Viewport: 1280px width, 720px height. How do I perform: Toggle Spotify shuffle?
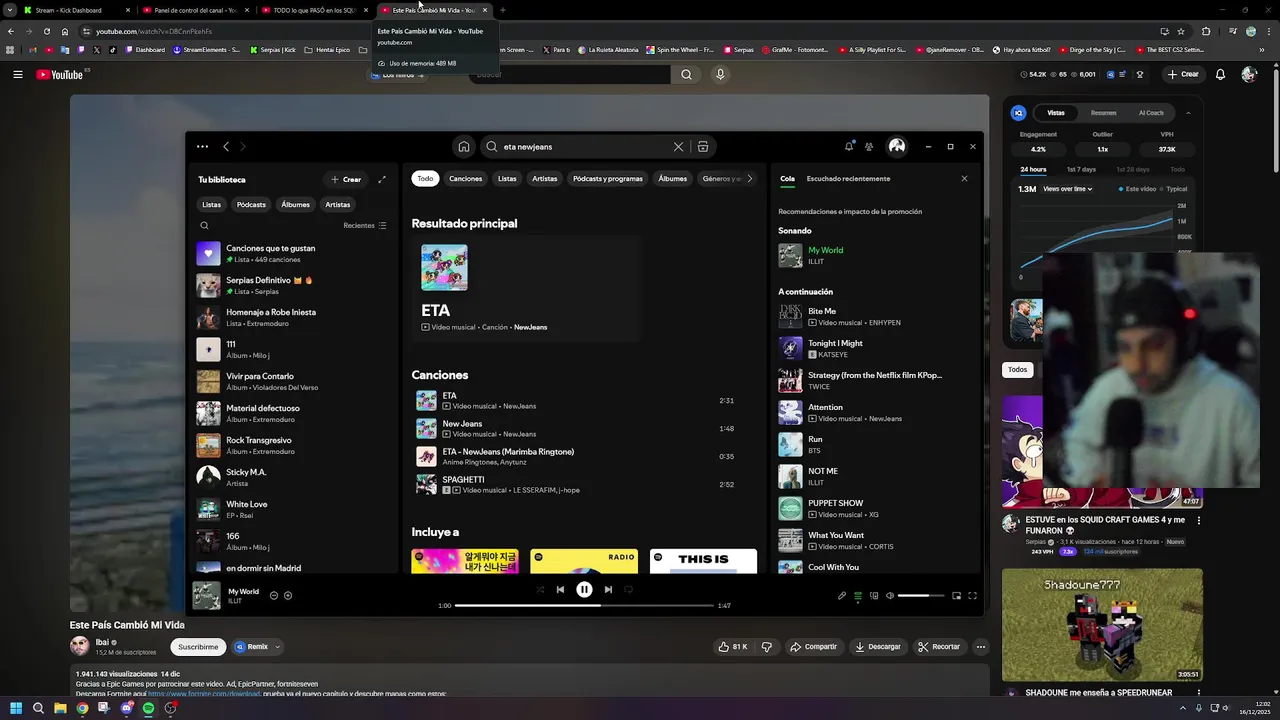[x=540, y=590]
